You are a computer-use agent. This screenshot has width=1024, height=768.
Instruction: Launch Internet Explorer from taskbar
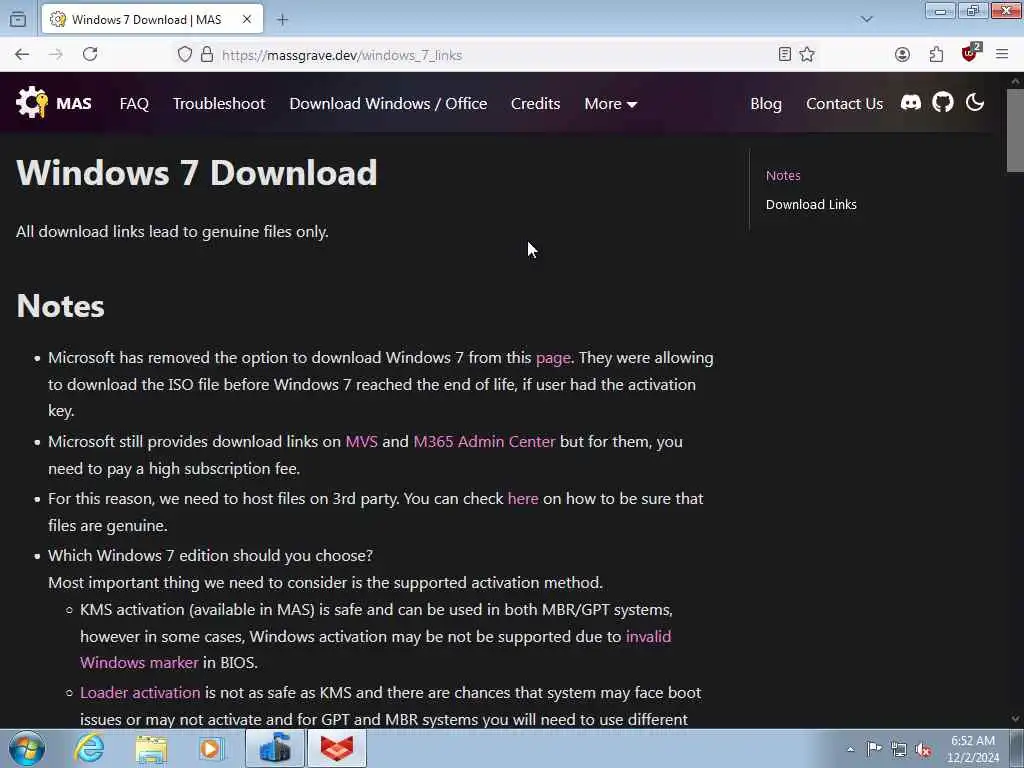tap(89, 748)
